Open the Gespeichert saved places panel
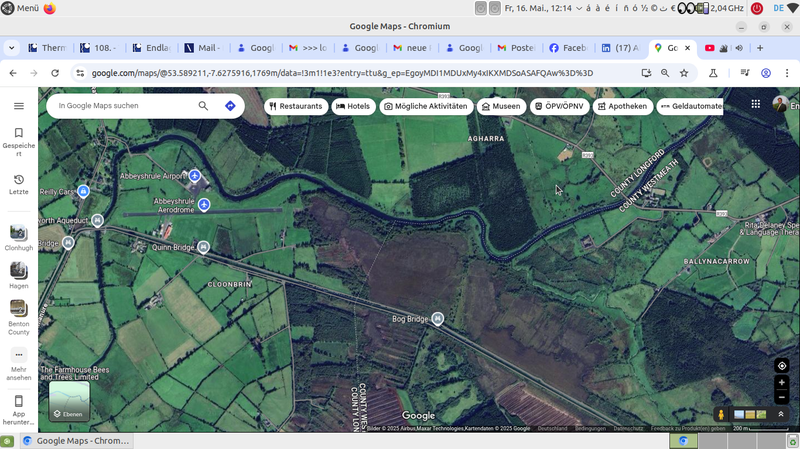The image size is (800, 449). (x=18, y=139)
